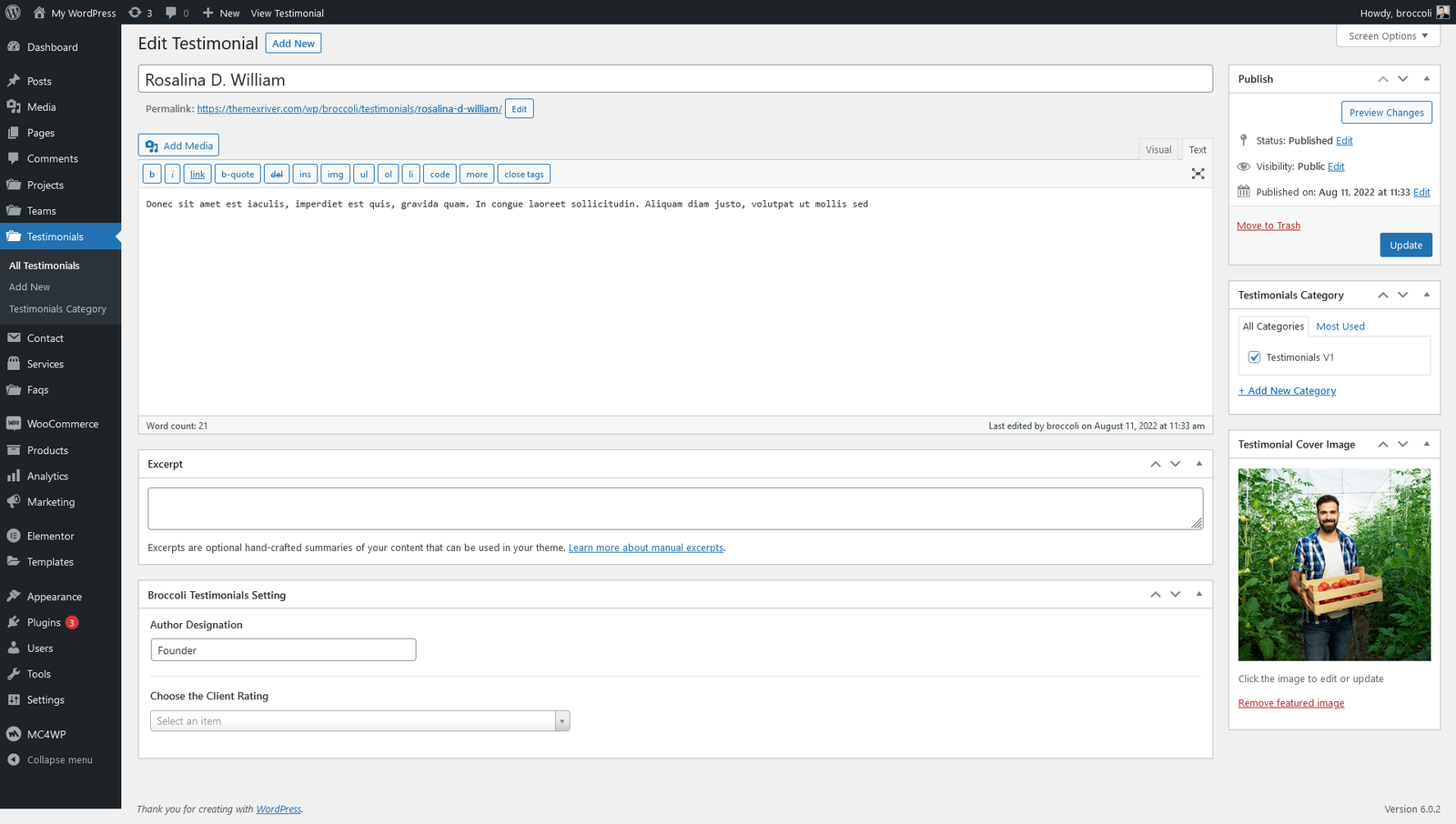The width and height of the screenshot is (1456, 824).
Task: Move Testimonial Cover Image panel up
Action: coord(1382,445)
